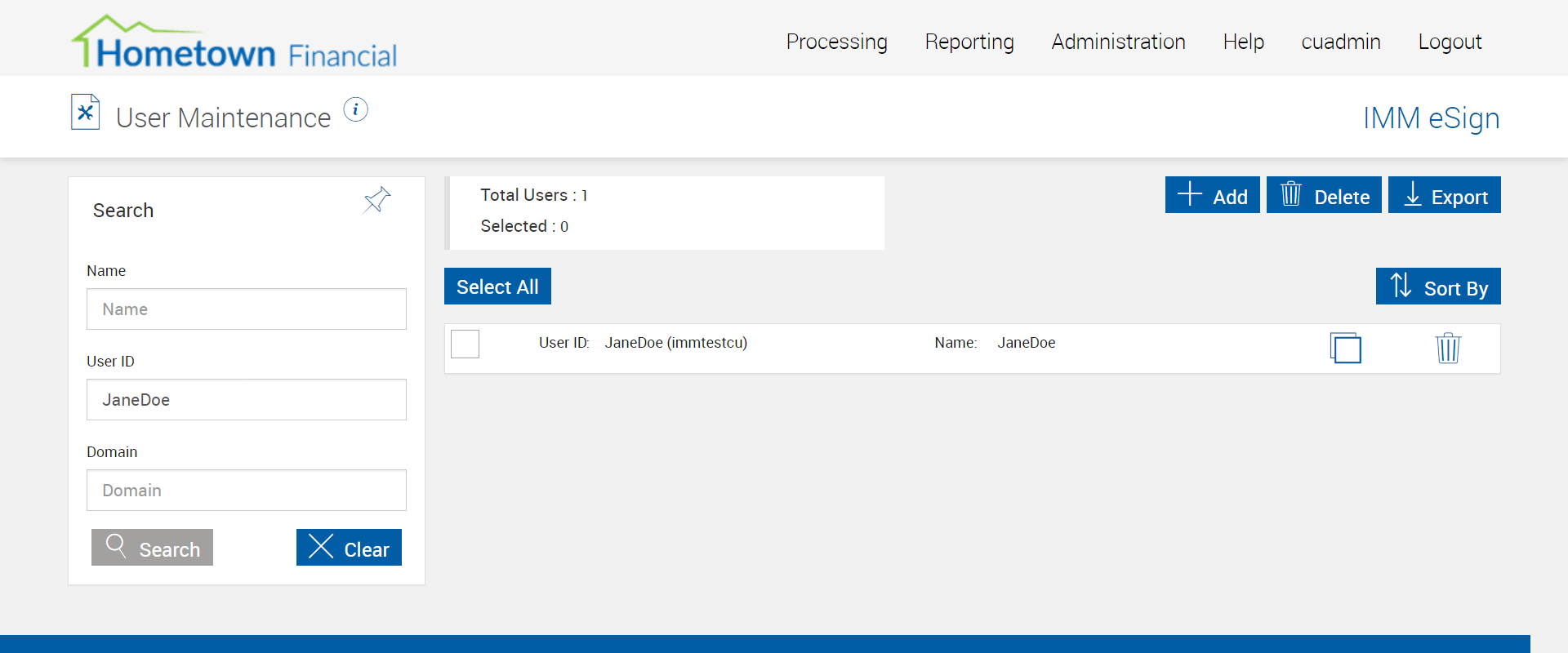Expand the Administration menu
1568x653 pixels.
[x=1117, y=42]
